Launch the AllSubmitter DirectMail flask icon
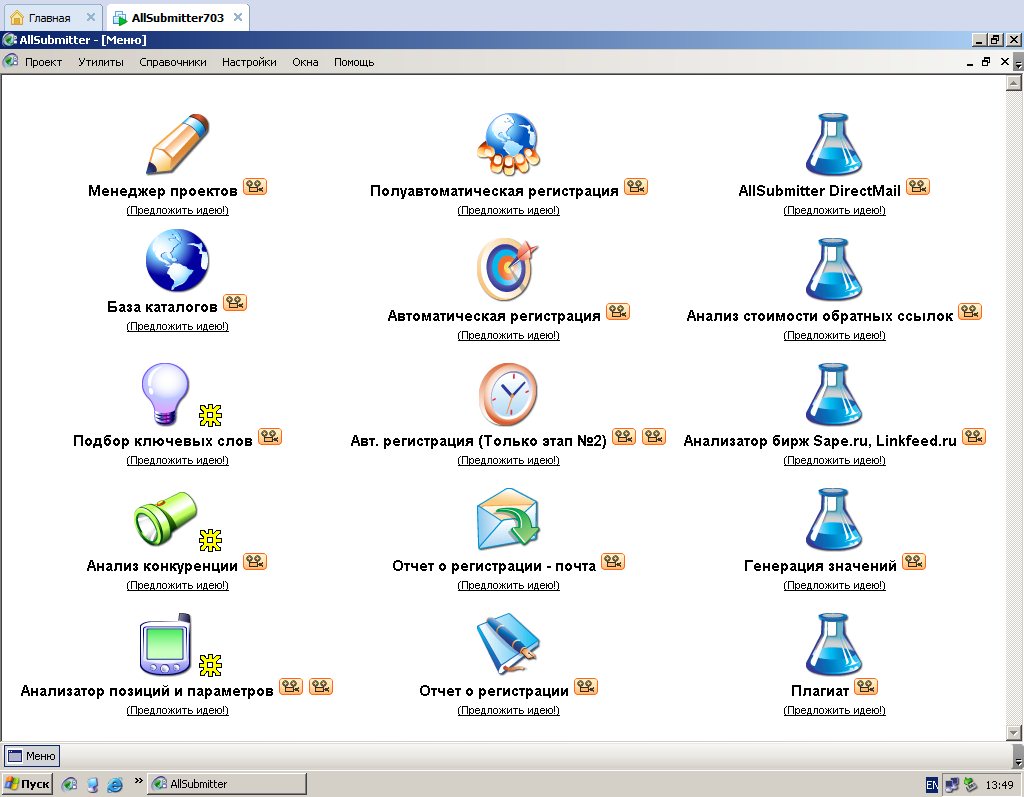Screen dimensions: 1024x797 (x=834, y=144)
